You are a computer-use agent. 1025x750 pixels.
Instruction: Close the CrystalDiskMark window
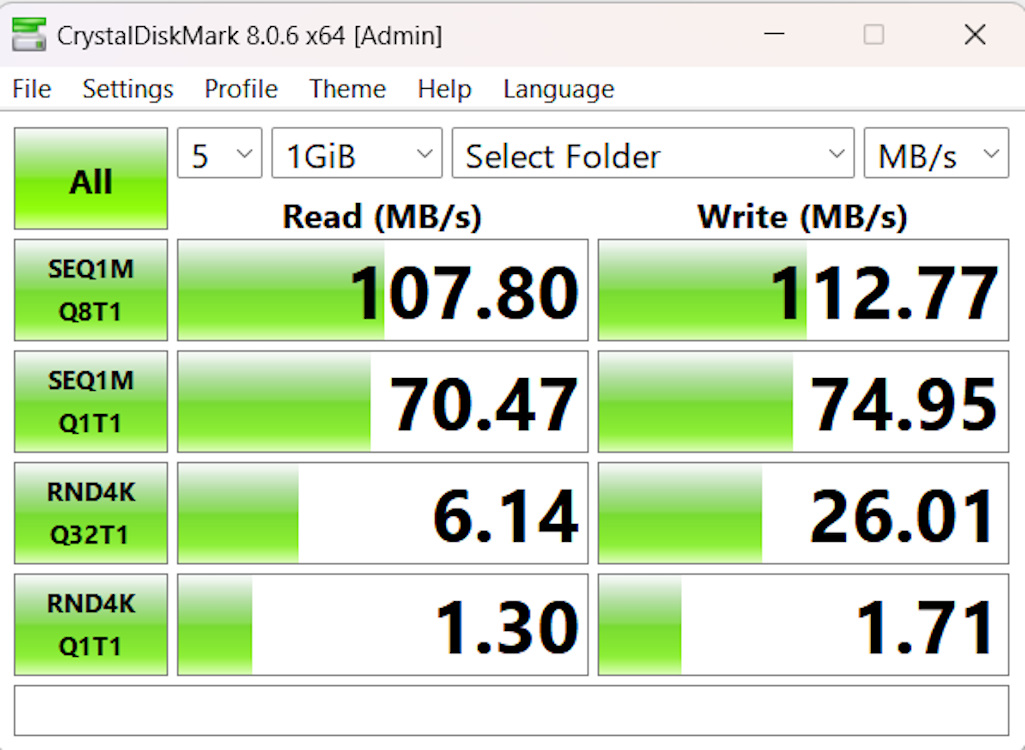point(975,34)
